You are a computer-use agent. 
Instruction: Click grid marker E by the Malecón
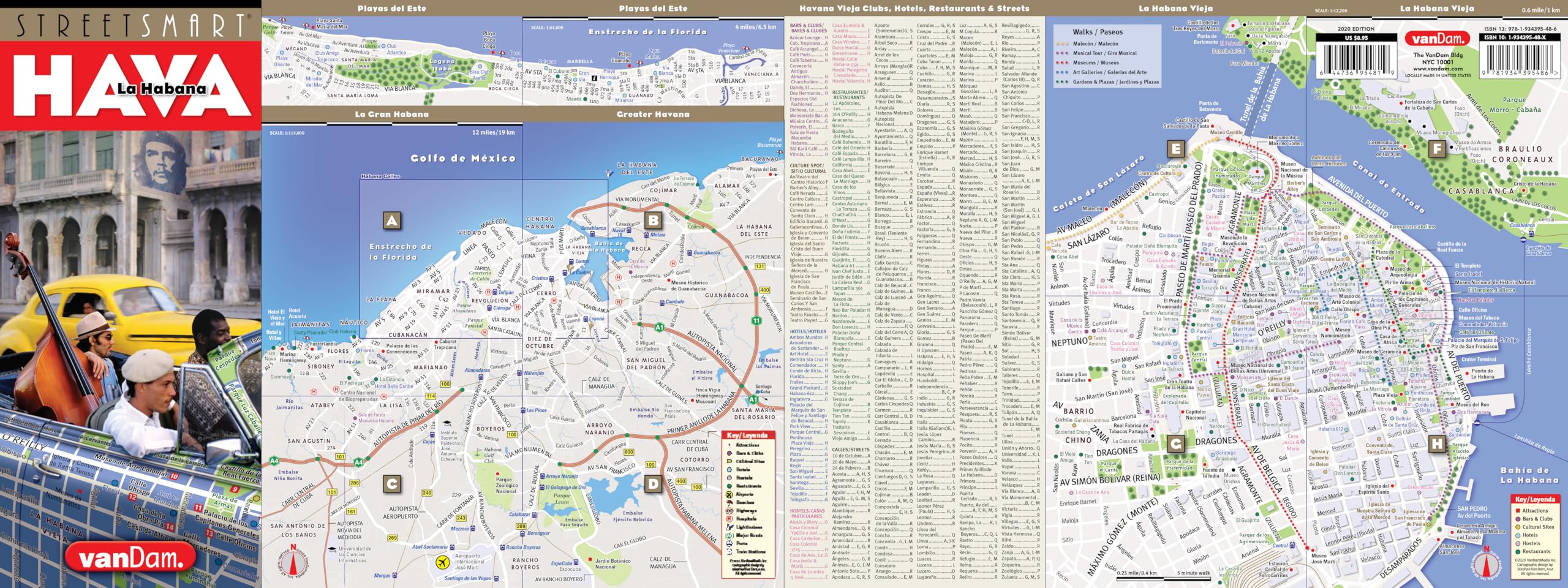point(1175,149)
